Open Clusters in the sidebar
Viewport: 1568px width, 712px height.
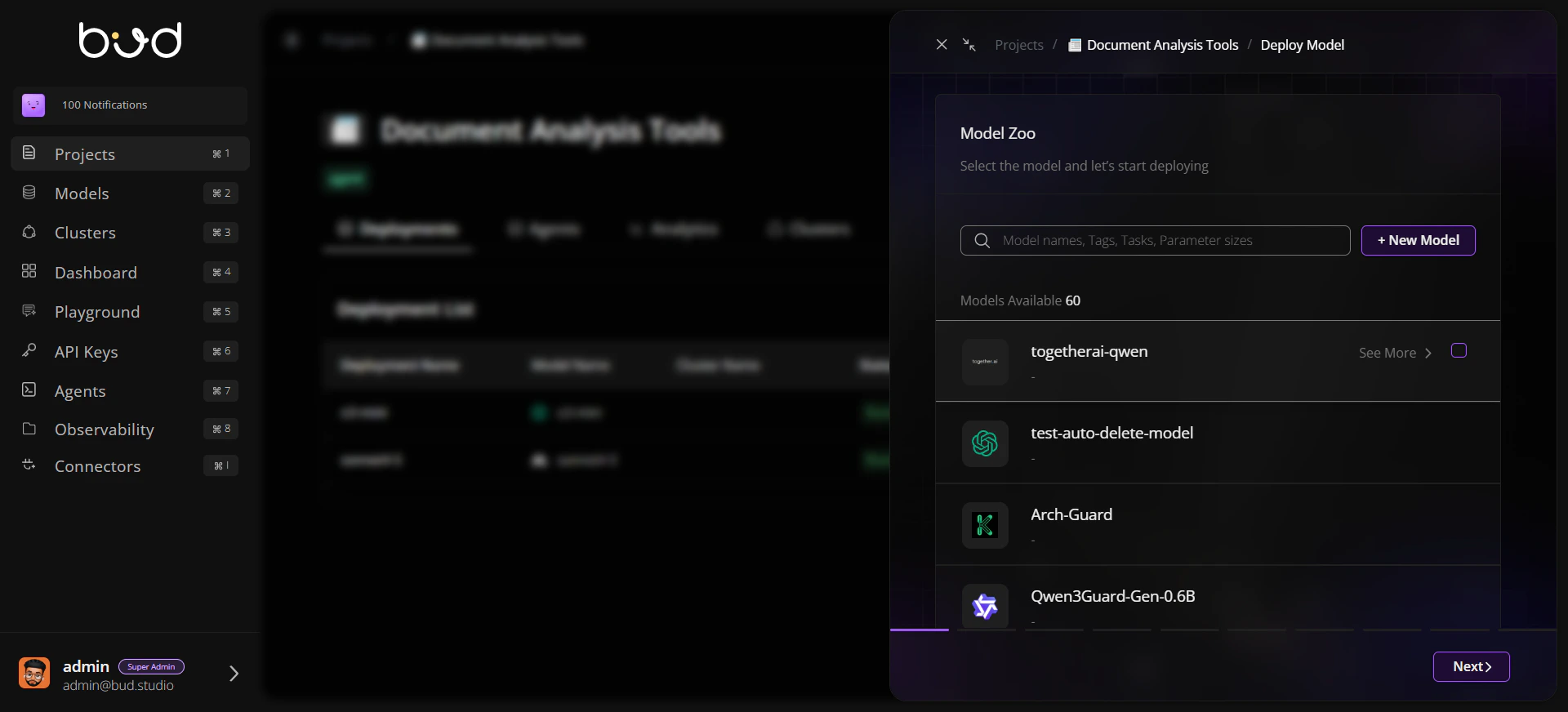[131, 233]
